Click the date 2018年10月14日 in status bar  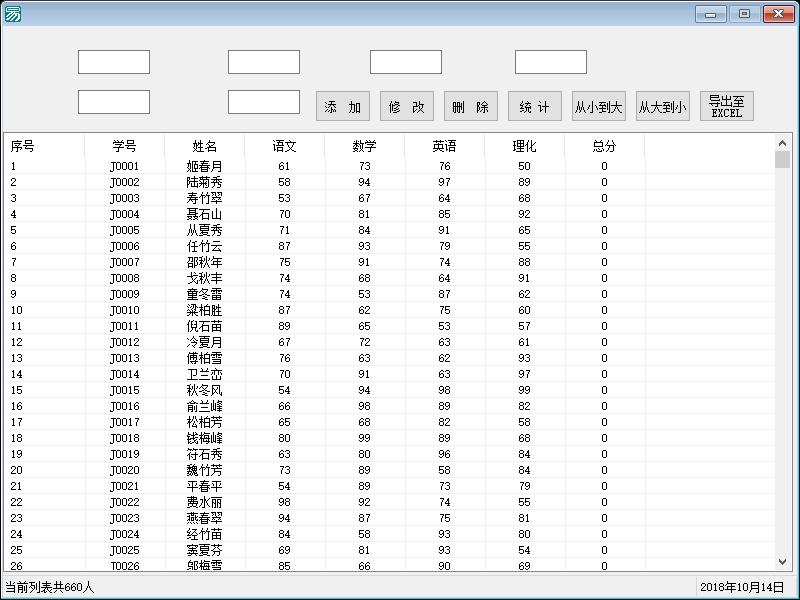click(x=742, y=587)
